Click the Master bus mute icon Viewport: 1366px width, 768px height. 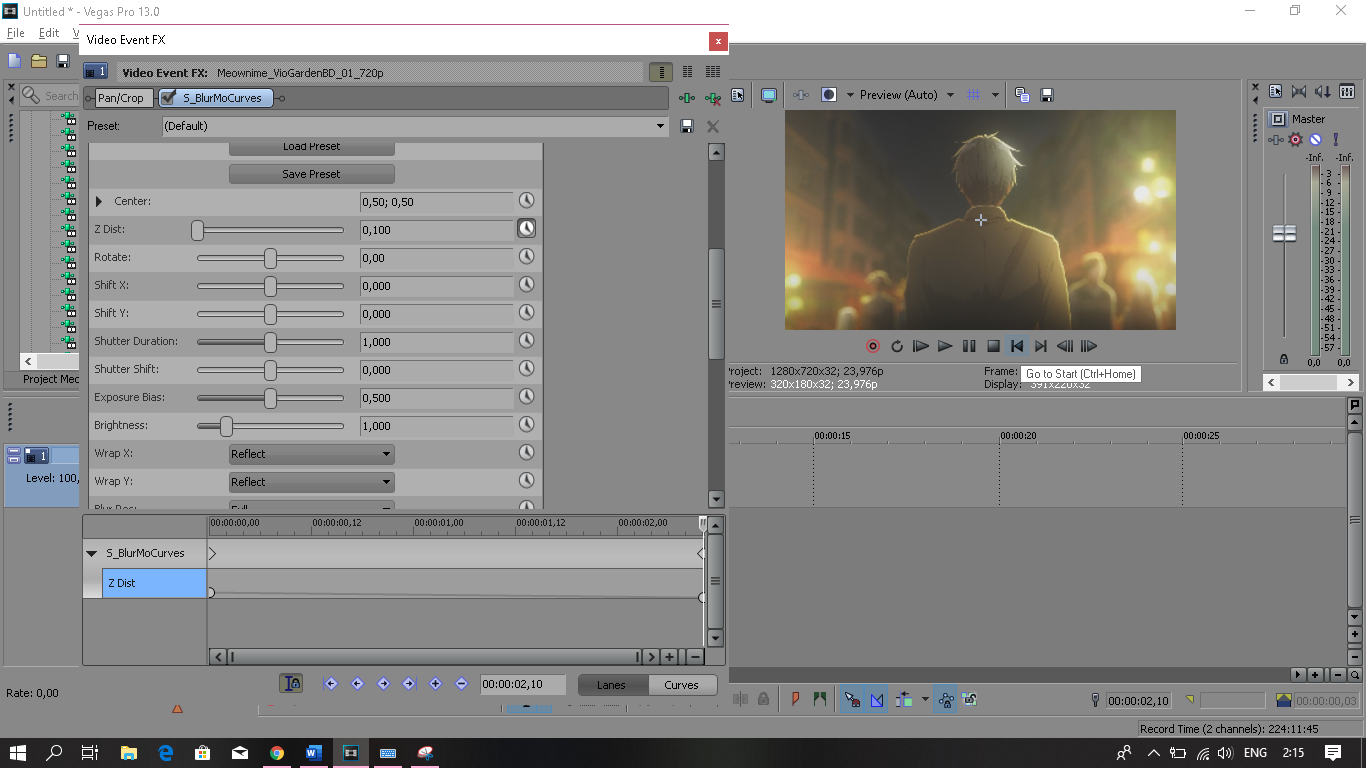pyautogui.click(x=1316, y=140)
